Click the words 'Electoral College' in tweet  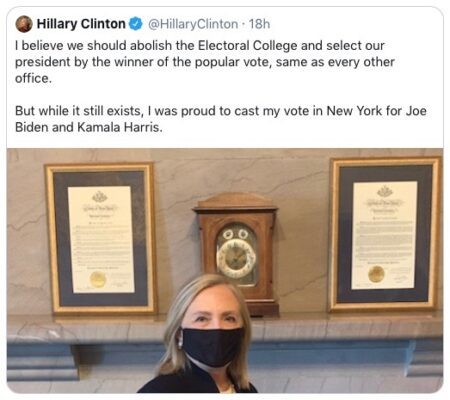(247, 46)
